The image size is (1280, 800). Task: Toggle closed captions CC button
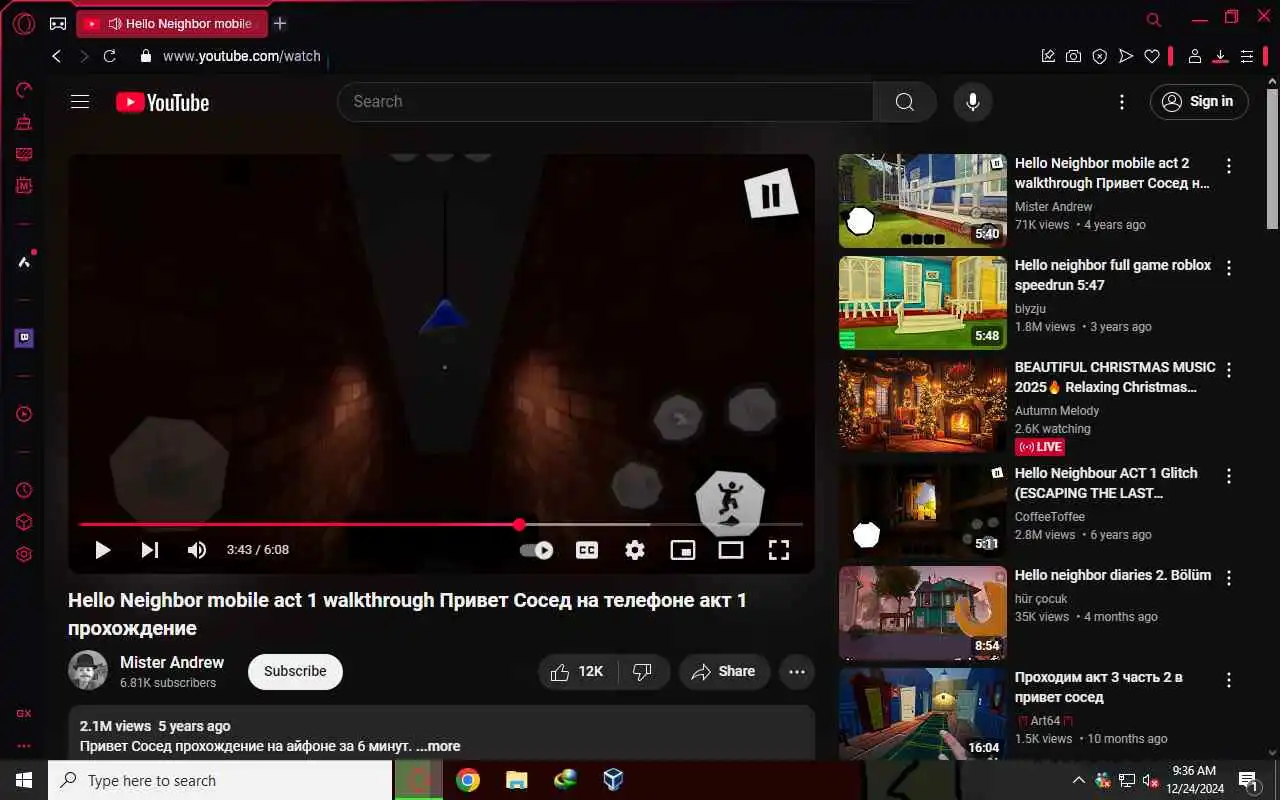coord(587,550)
